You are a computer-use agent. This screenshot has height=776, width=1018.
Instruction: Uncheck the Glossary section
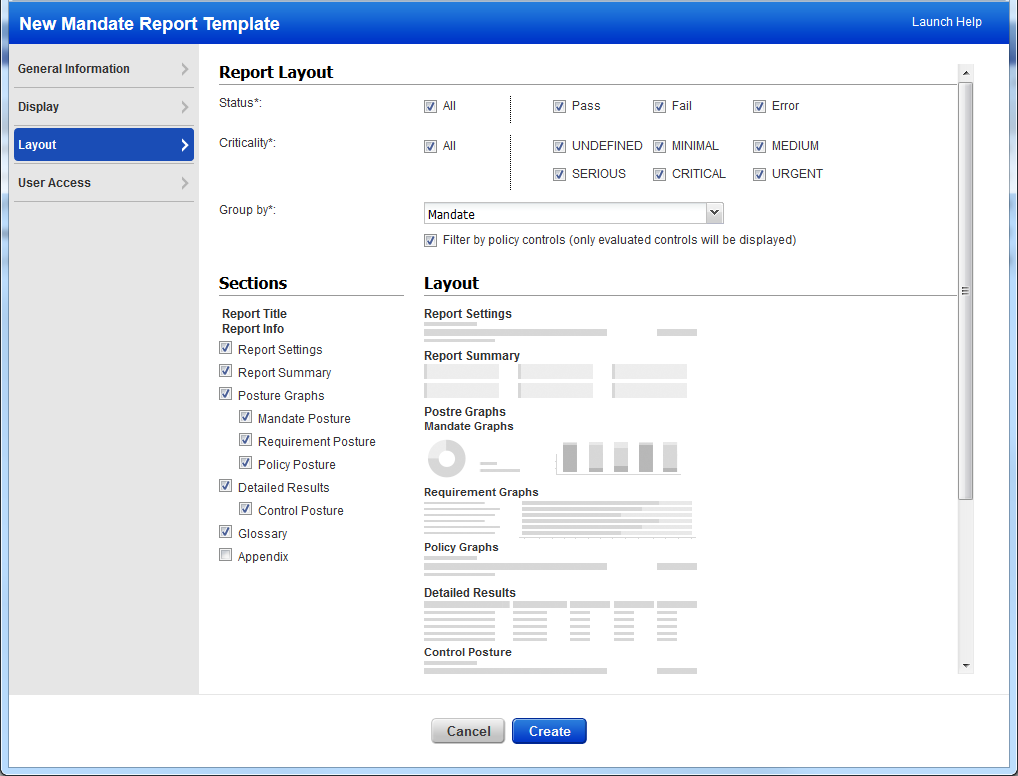225,531
